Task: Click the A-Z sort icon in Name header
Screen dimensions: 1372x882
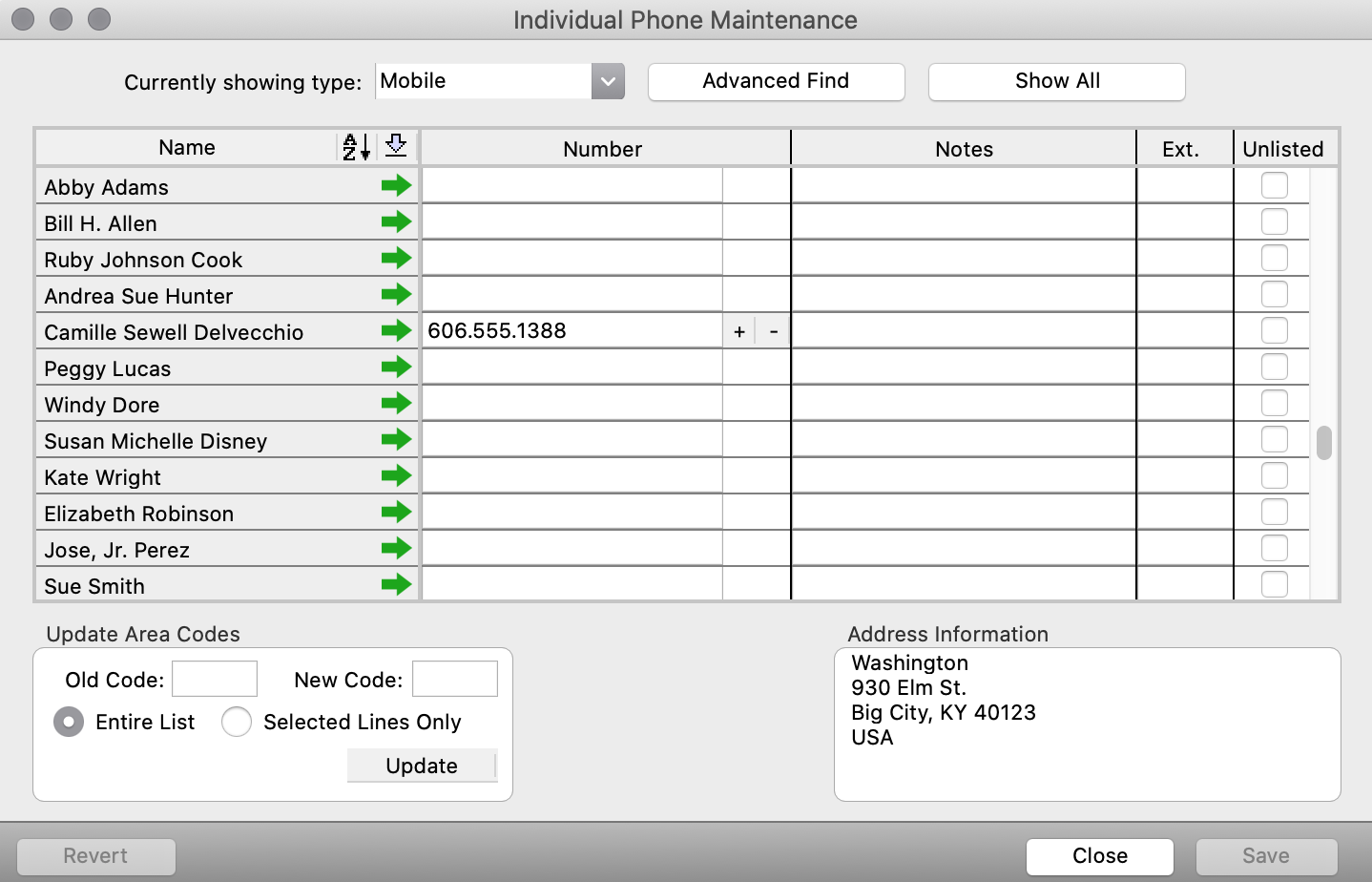Action: click(356, 147)
